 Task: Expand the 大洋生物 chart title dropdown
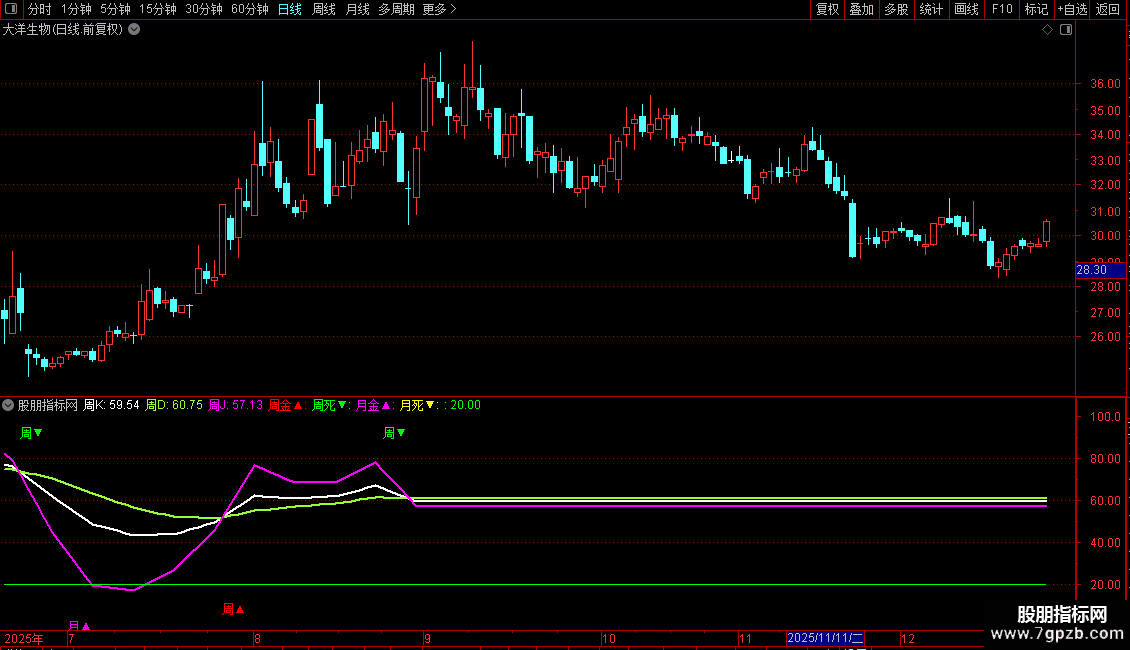[x=134, y=29]
